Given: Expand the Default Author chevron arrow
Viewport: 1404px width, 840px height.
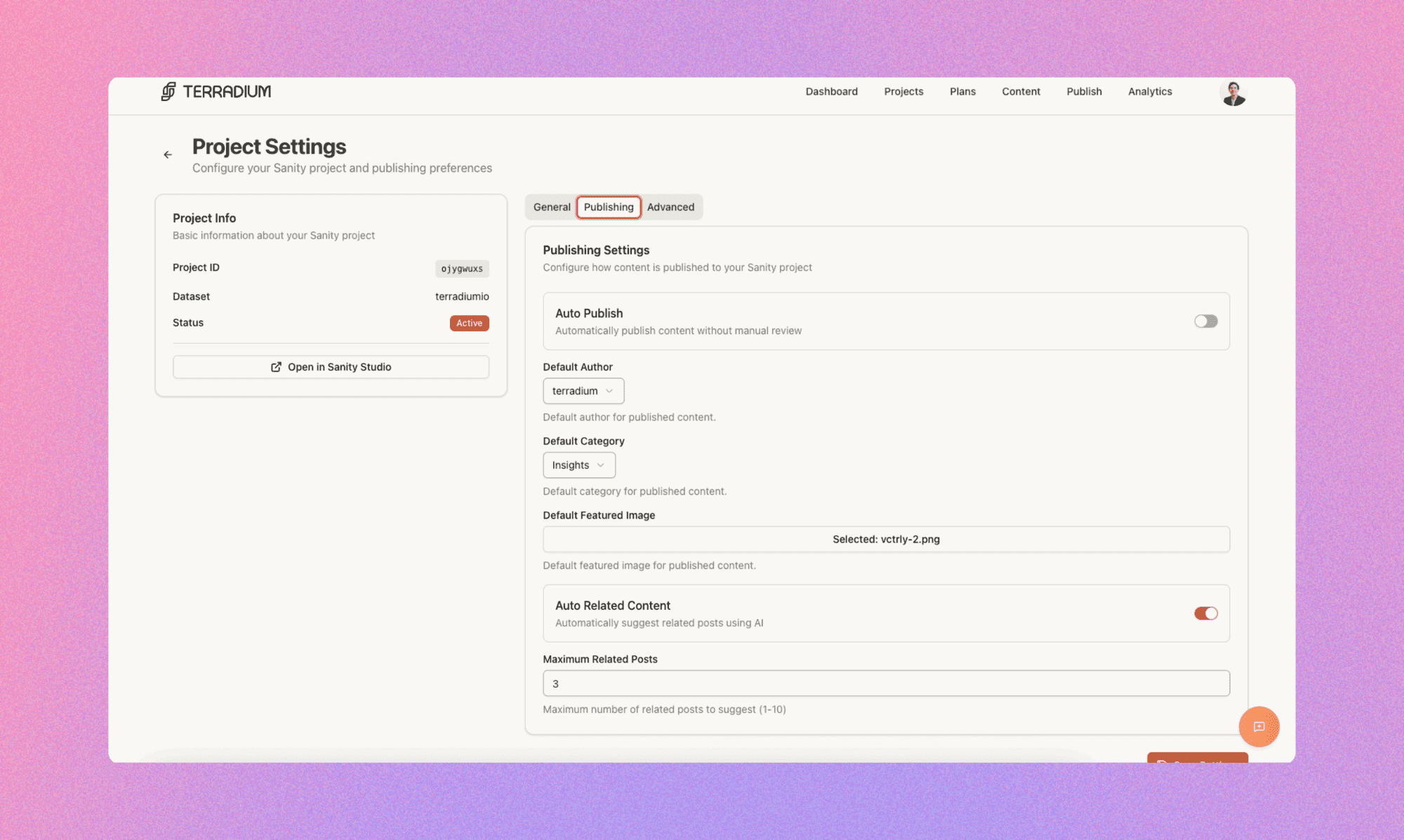Looking at the screenshot, I should pyautogui.click(x=609, y=391).
